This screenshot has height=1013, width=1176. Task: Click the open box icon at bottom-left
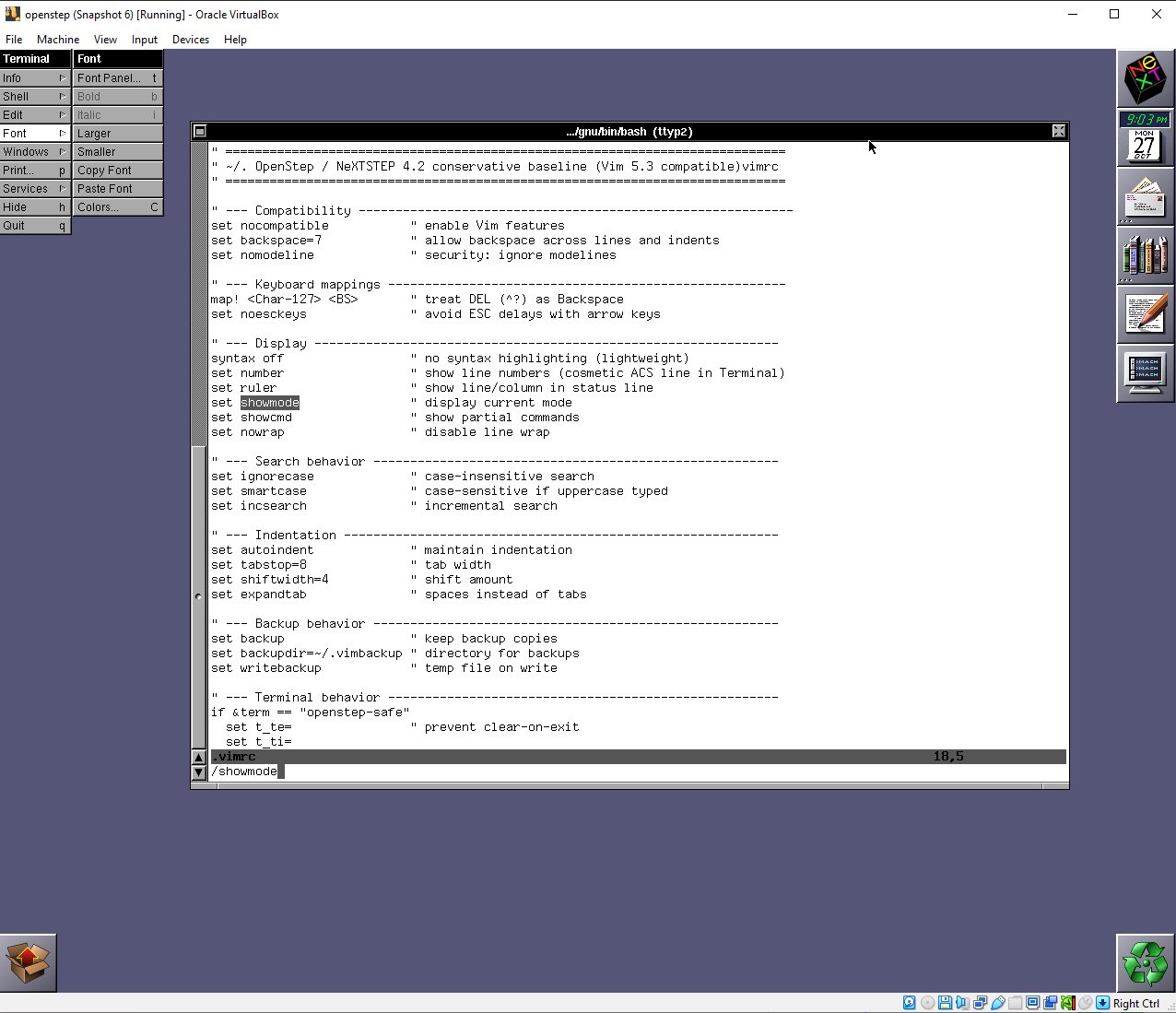(x=29, y=963)
